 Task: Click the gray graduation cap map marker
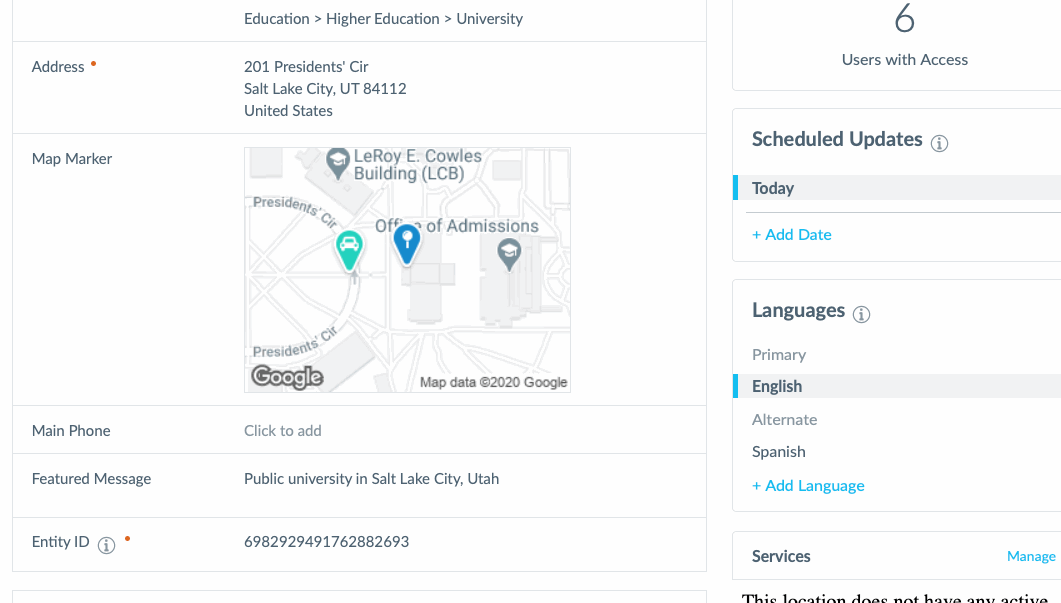pyautogui.click(x=510, y=252)
